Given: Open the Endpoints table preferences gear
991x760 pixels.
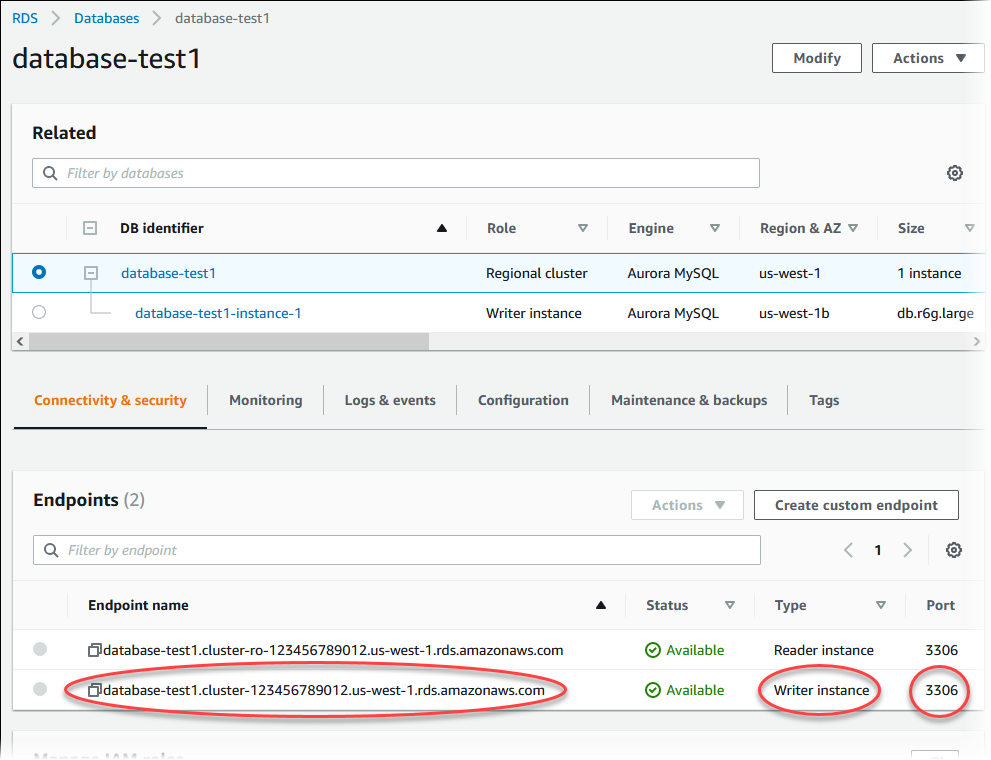Looking at the screenshot, I should click(953, 550).
